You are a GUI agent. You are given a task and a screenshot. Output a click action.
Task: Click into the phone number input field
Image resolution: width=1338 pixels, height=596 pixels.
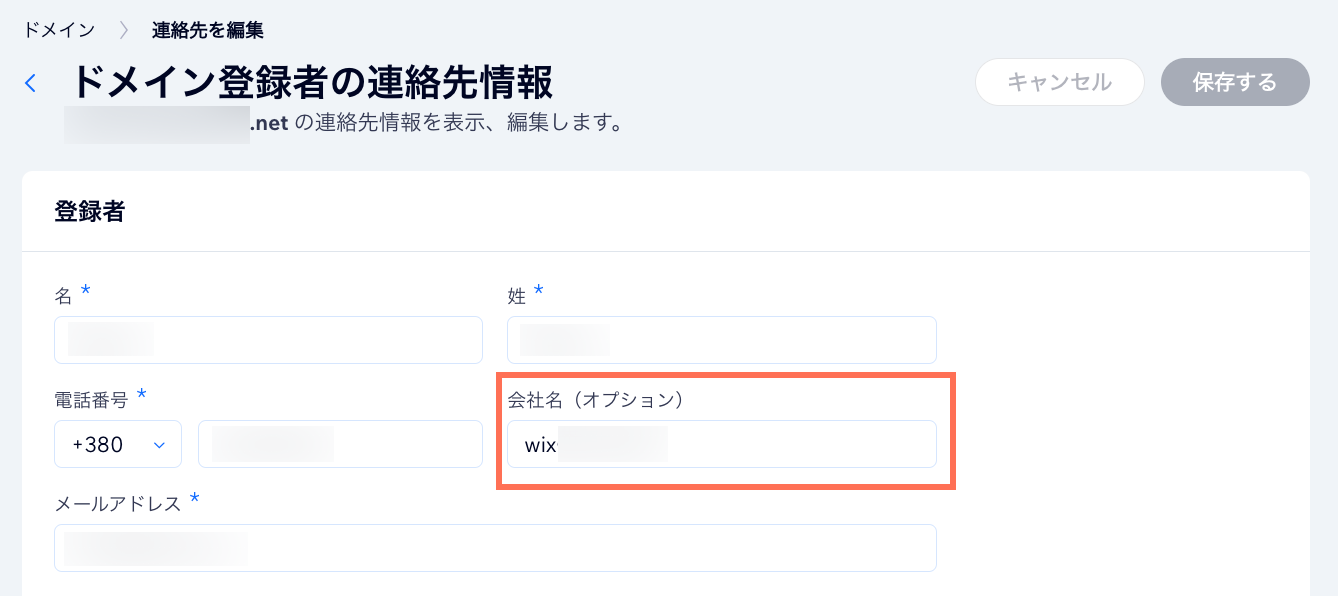340,444
